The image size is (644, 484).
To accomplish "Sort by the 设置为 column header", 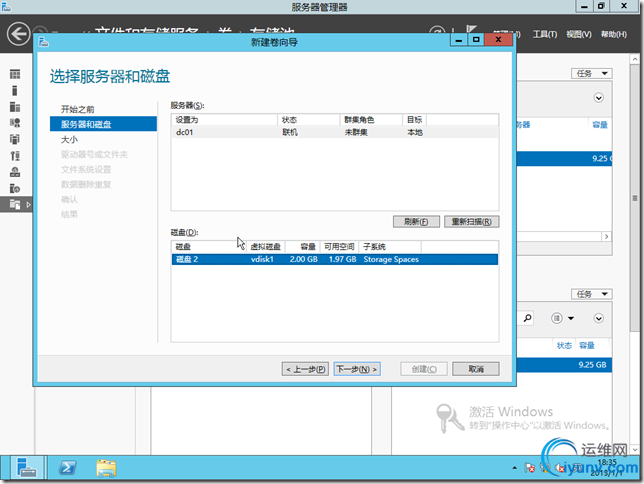I will point(224,120).
